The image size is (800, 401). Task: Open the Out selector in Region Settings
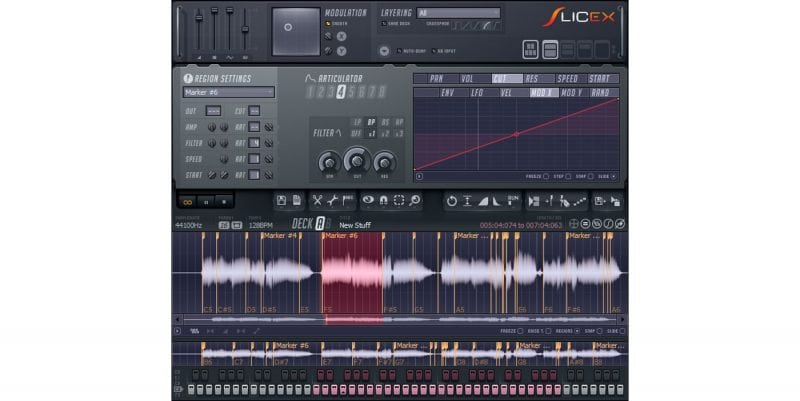click(x=213, y=111)
